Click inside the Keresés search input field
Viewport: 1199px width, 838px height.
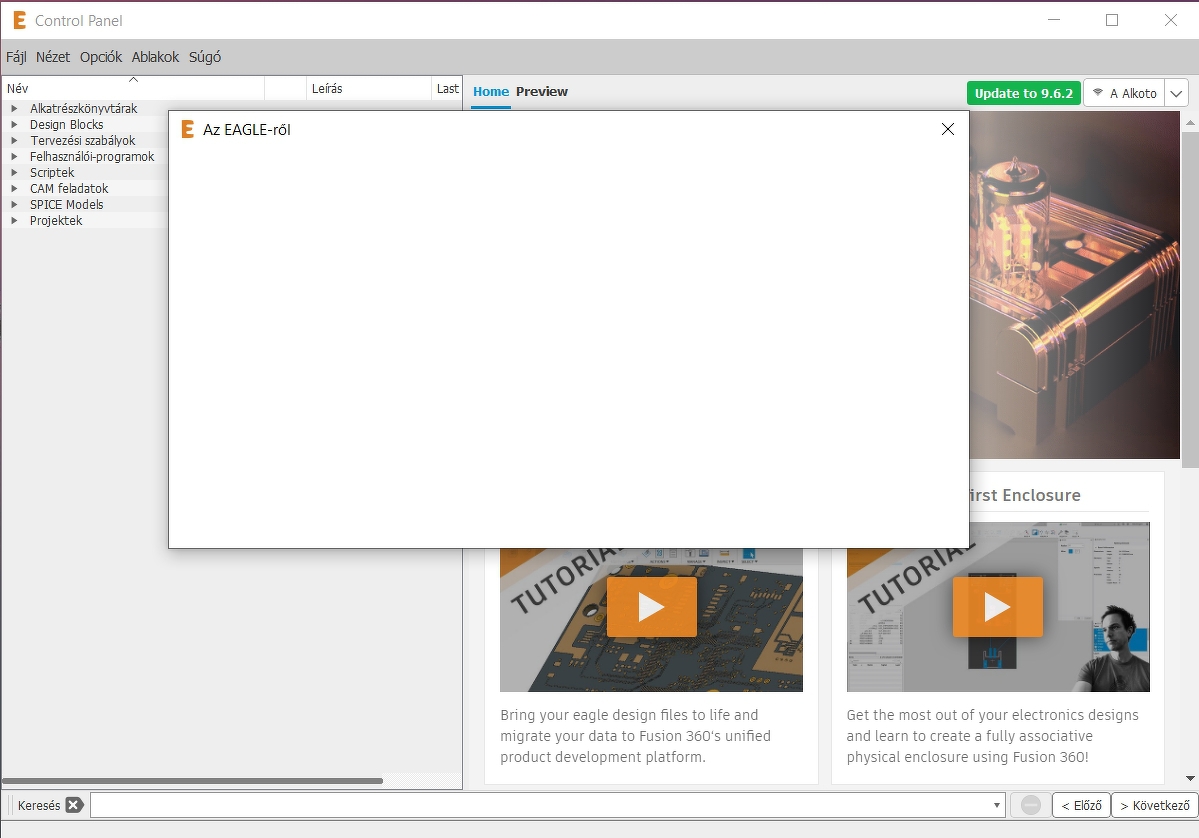click(540, 805)
